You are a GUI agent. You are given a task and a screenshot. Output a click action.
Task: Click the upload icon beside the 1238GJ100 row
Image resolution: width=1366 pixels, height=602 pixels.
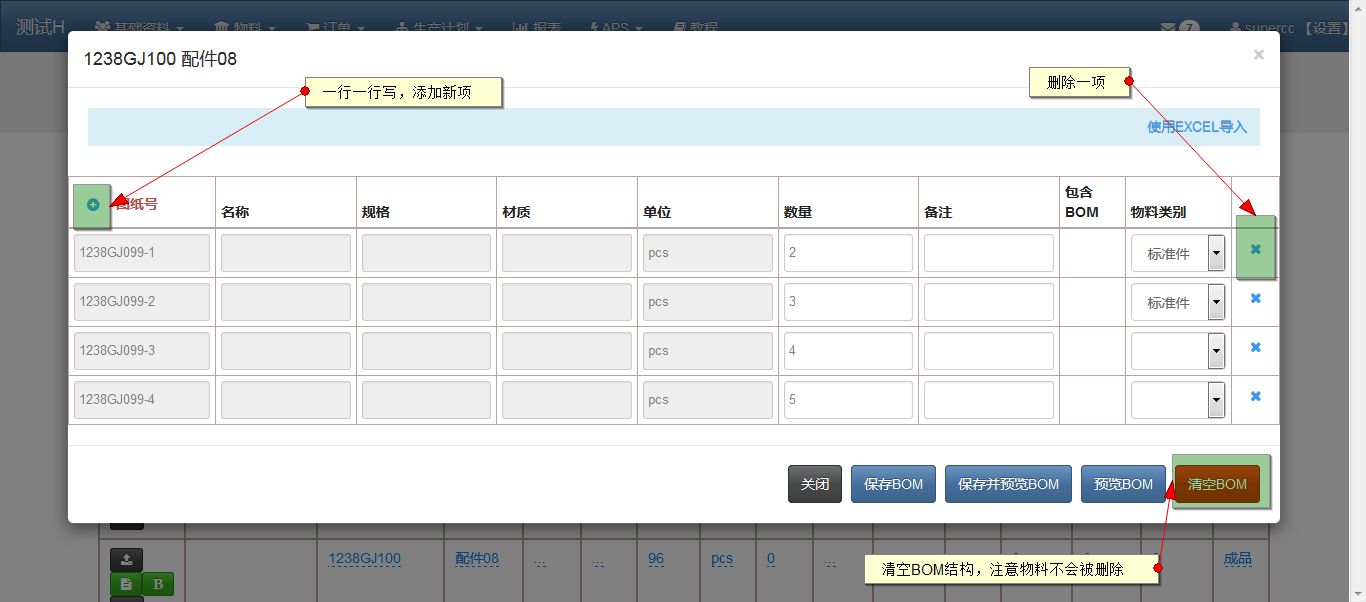pyautogui.click(x=125, y=559)
